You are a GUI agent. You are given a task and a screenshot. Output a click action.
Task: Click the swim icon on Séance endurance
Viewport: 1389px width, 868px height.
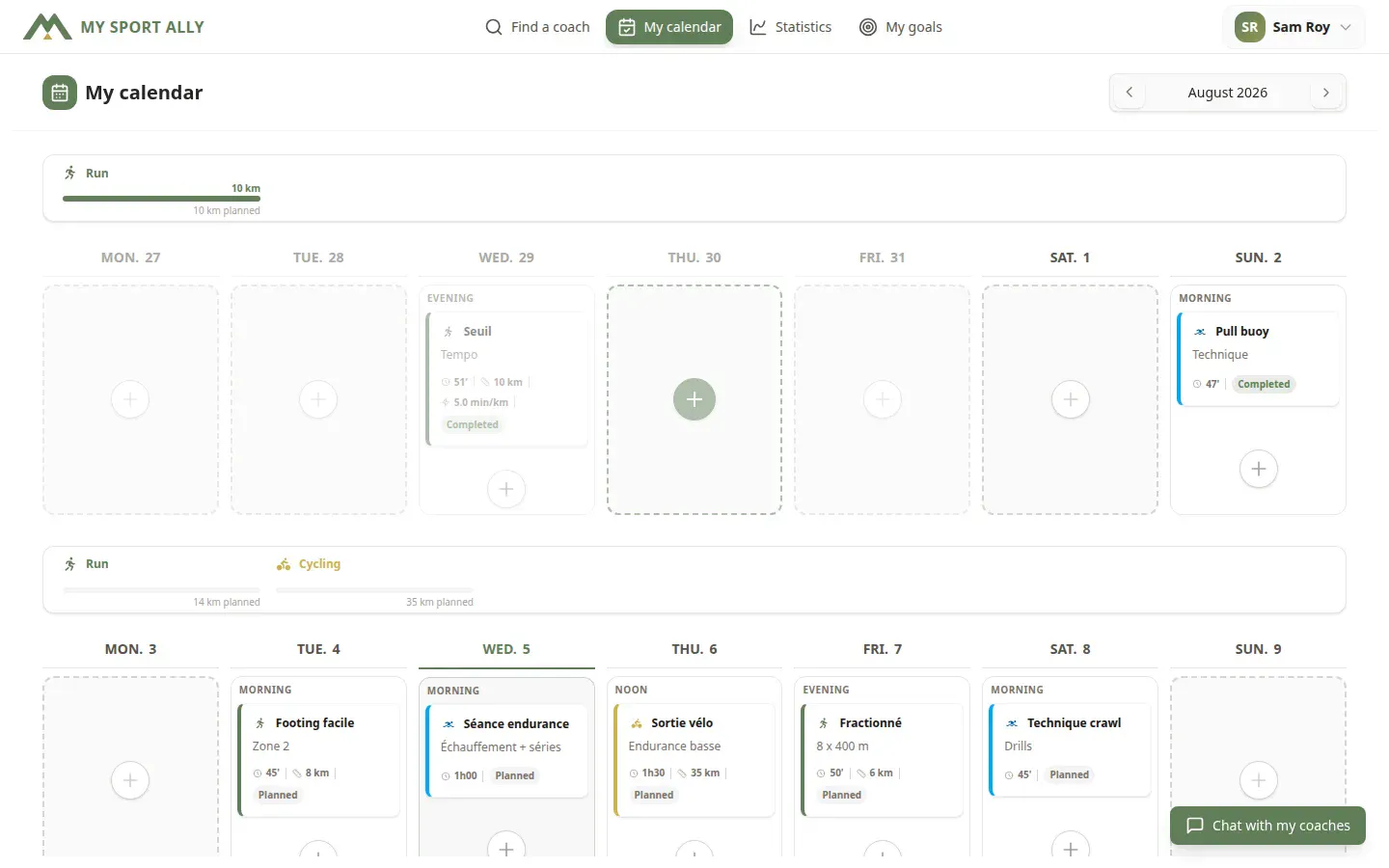449,724
